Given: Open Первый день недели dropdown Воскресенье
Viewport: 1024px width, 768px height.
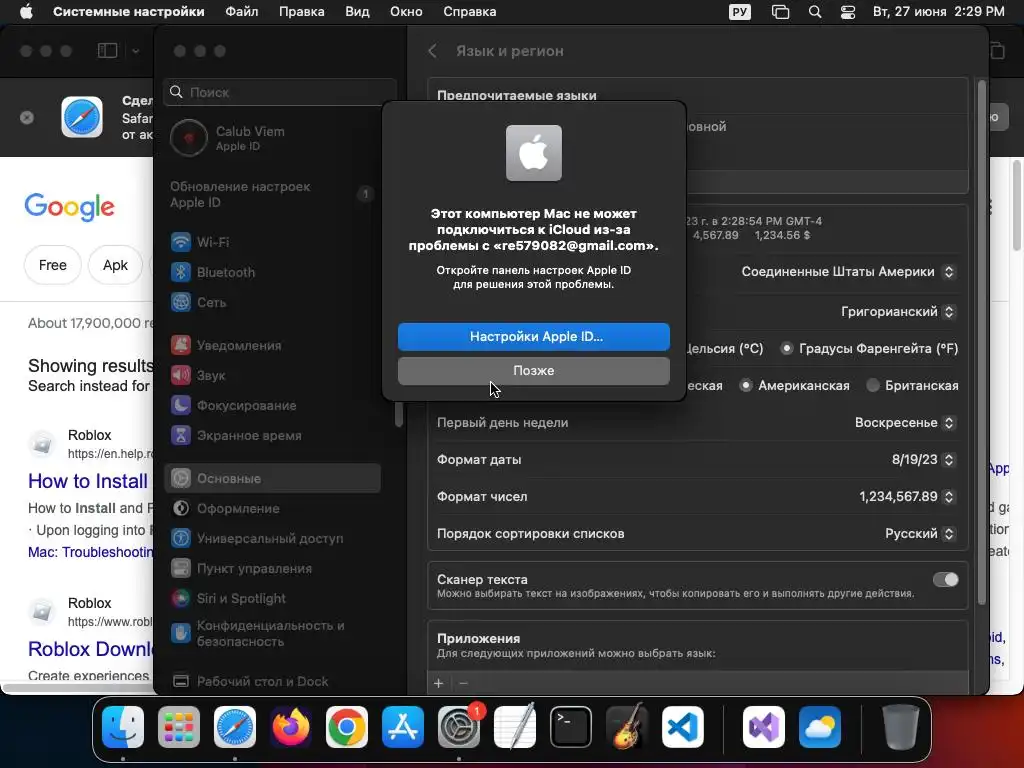Looking at the screenshot, I should 905,423.
